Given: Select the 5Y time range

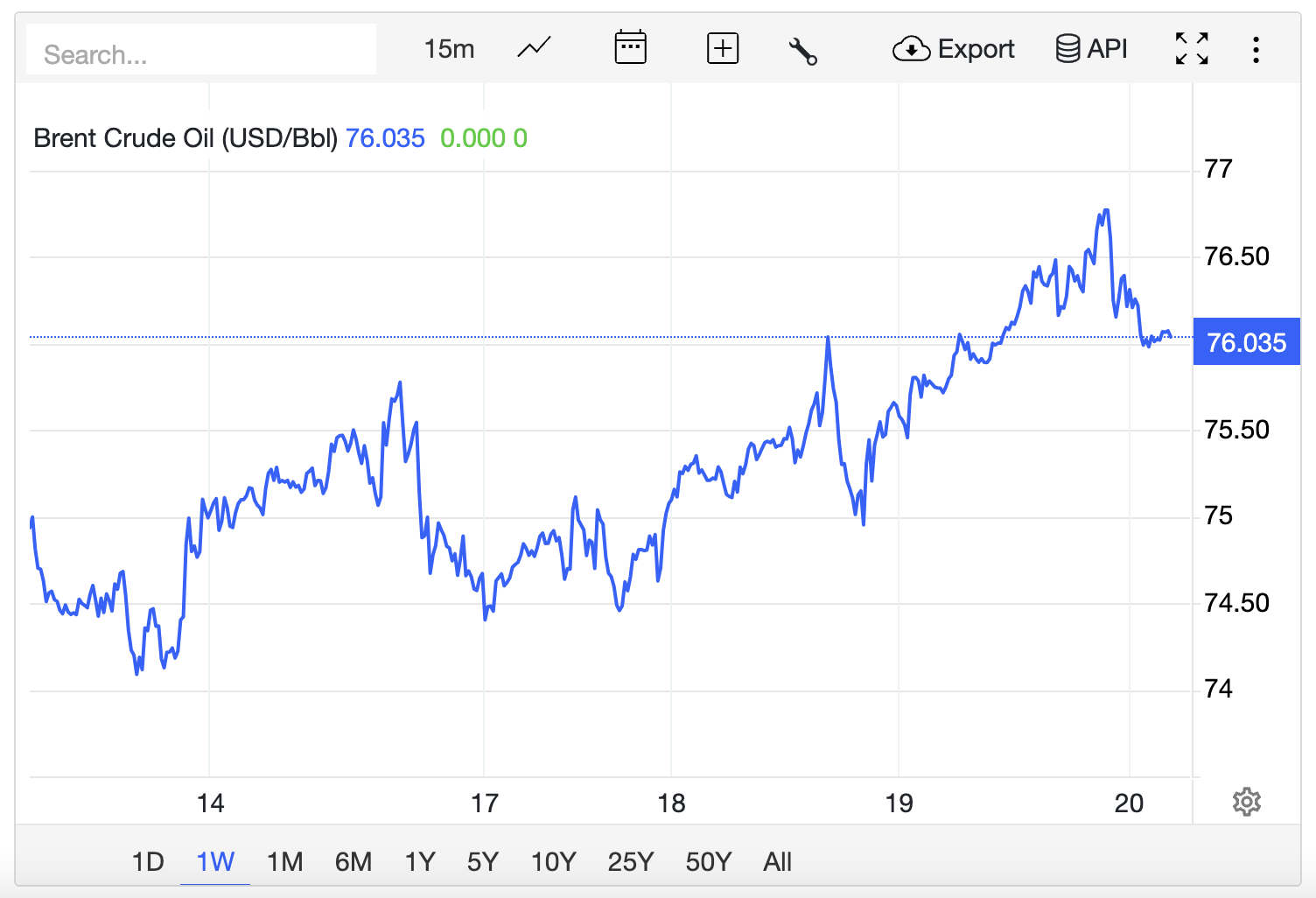Looking at the screenshot, I should tap(482, 862).
